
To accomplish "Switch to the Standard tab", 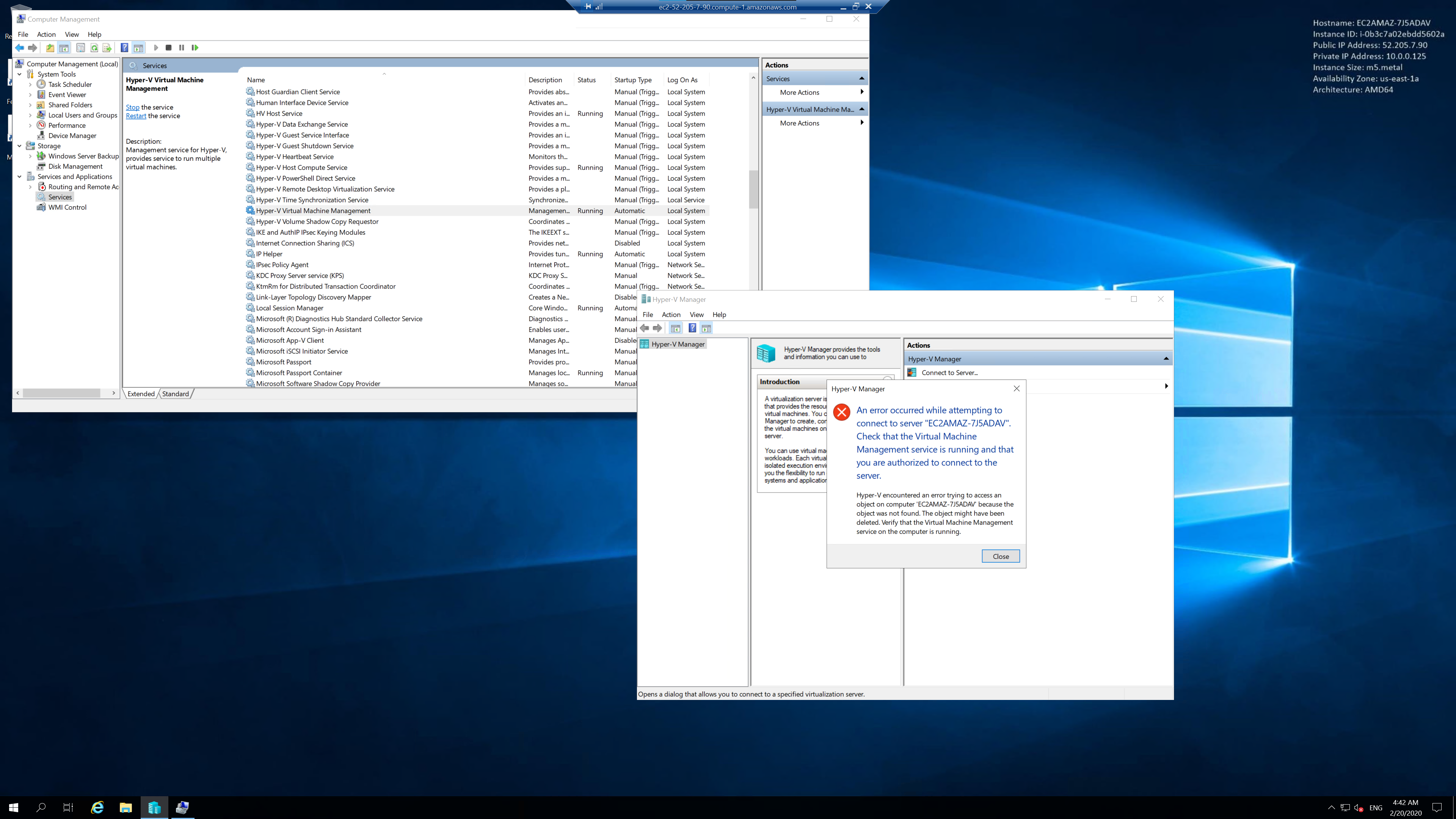I will 175,394.
